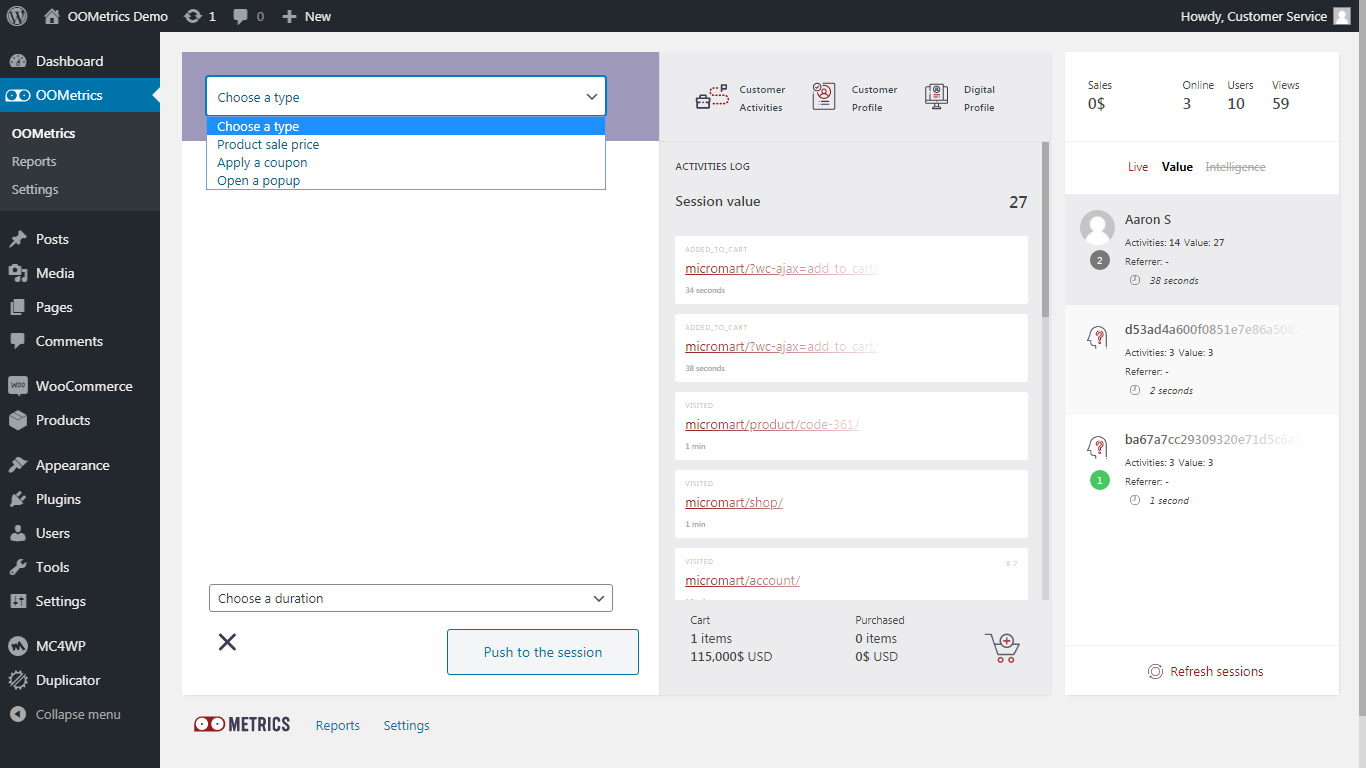Click Aaron S avatar thumbnail
Screen dimensions: 1366x768
(x=1097, y=228)
